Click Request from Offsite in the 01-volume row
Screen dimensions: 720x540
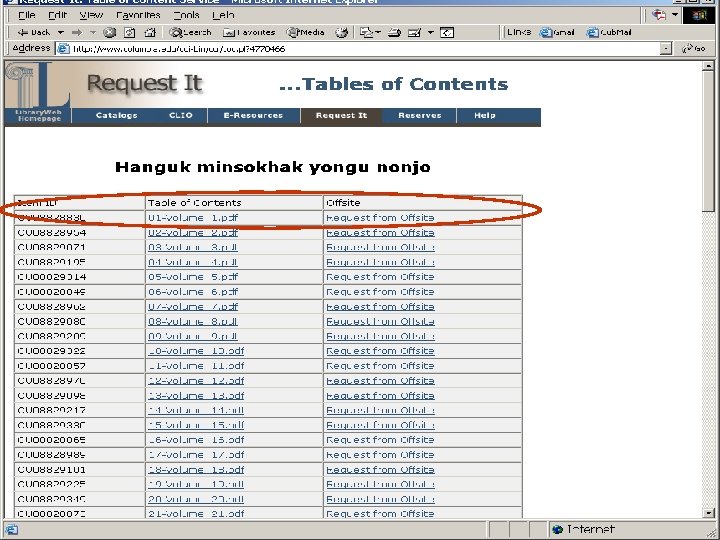[x=380, y=218]
